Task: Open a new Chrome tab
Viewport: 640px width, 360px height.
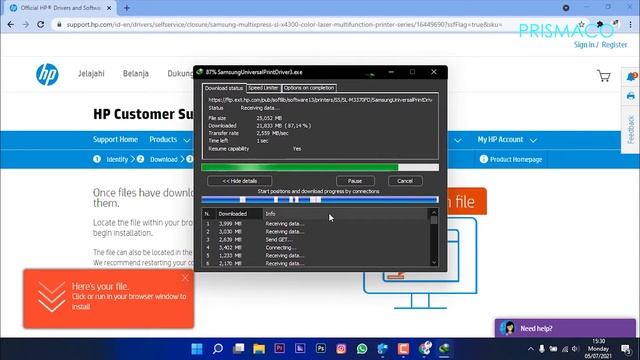Action: pyautogui.click(x=127, y=8)
